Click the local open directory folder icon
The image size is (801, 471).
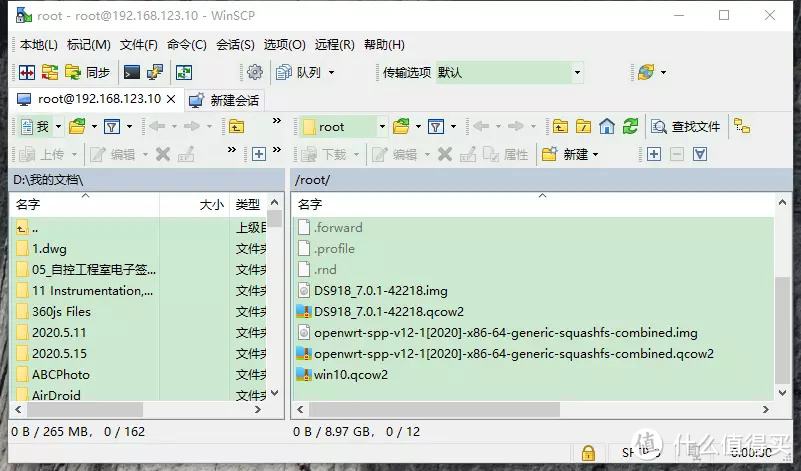[x=77, y=127]
